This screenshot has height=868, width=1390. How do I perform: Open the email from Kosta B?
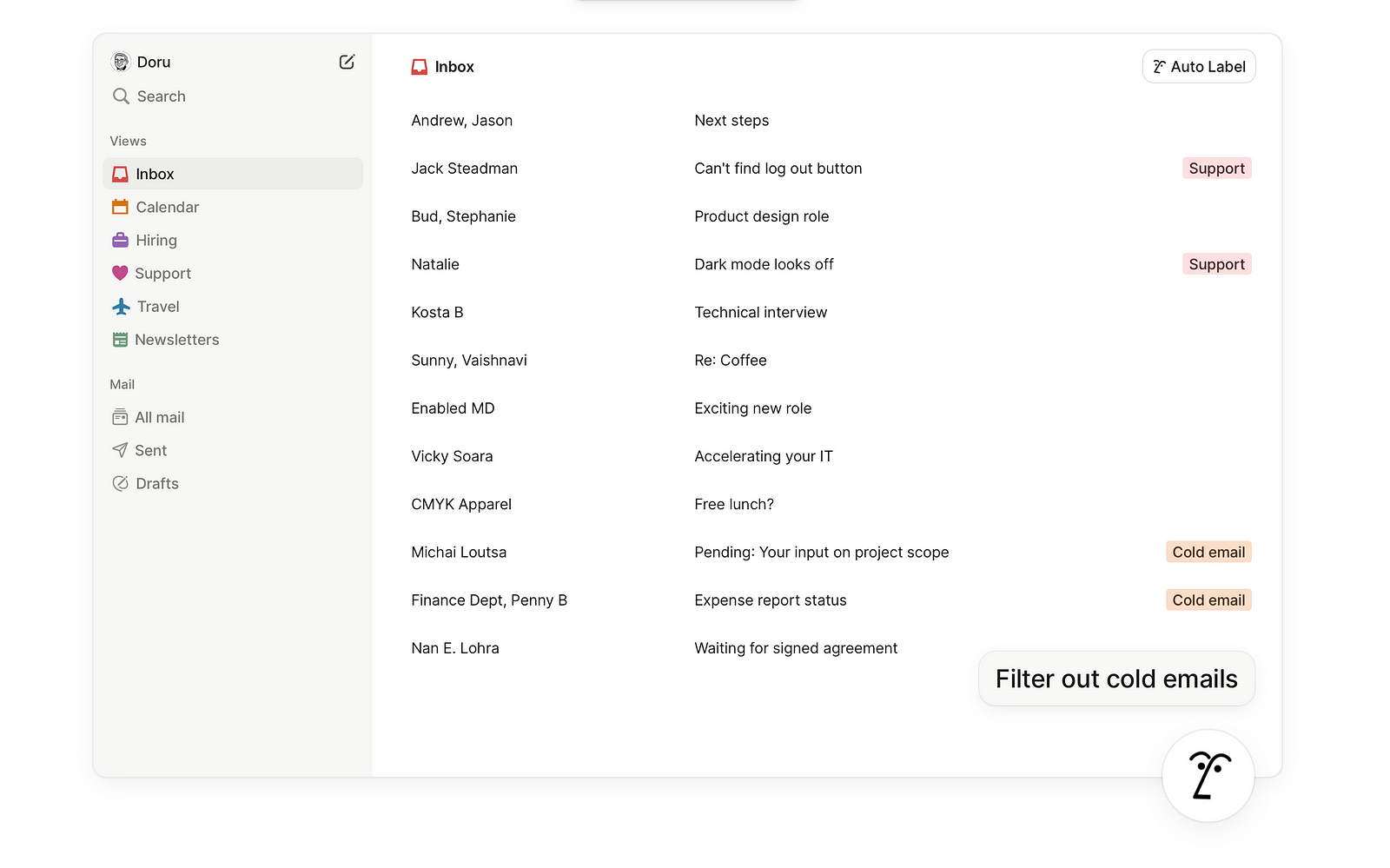point(437,313)
